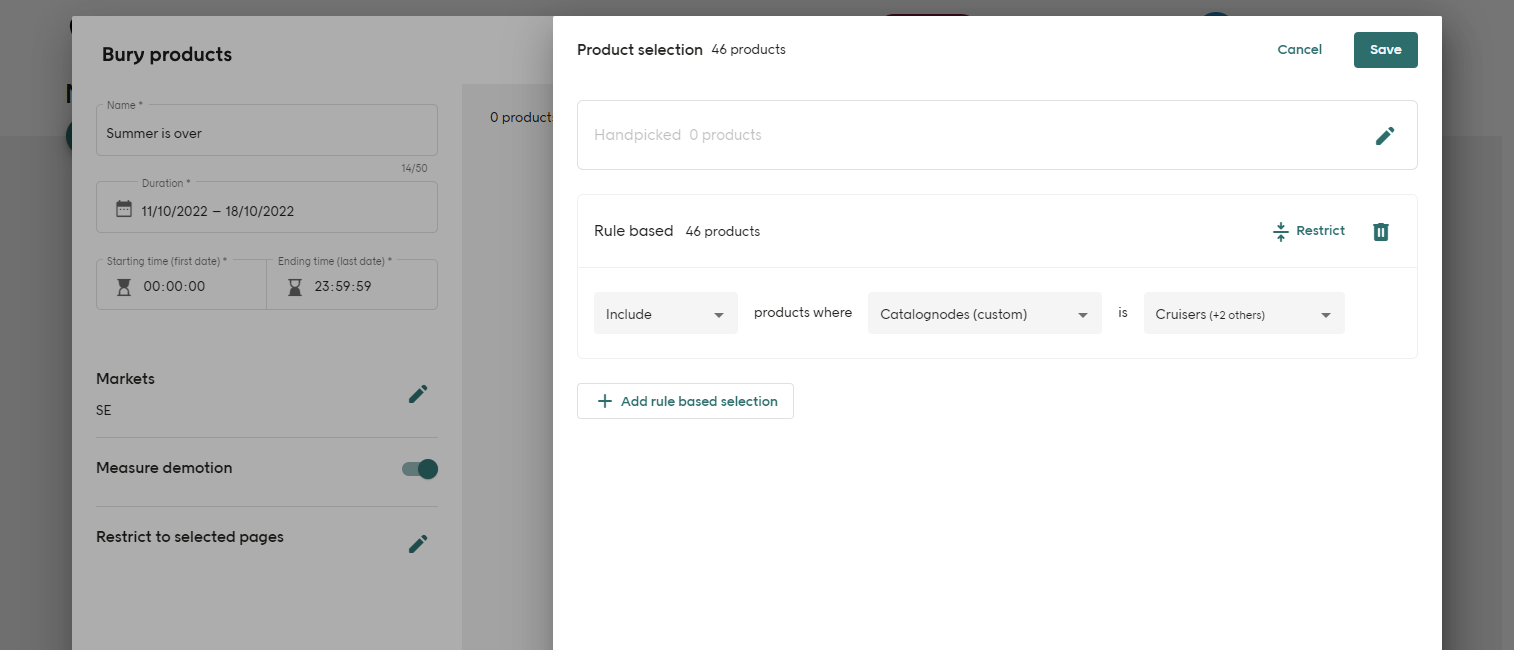Viewport: 1514px width, 650px height.
Task: Open the Include dropdown
Action: [x=666, y=313]
